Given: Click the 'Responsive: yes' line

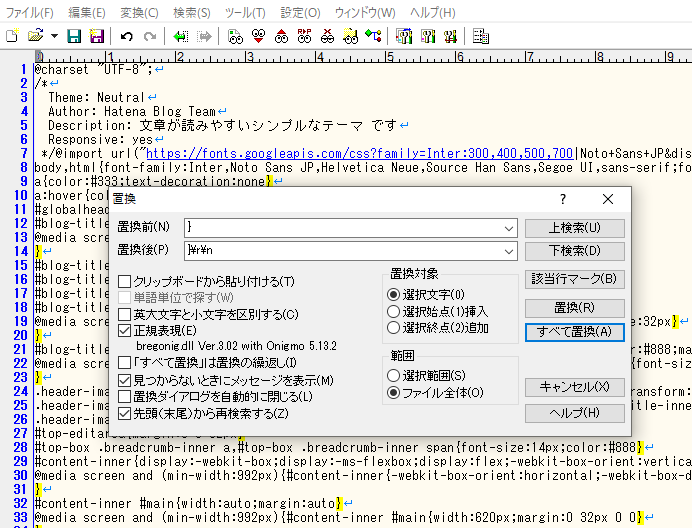Looking at the screenshot, I should [100, 140].
